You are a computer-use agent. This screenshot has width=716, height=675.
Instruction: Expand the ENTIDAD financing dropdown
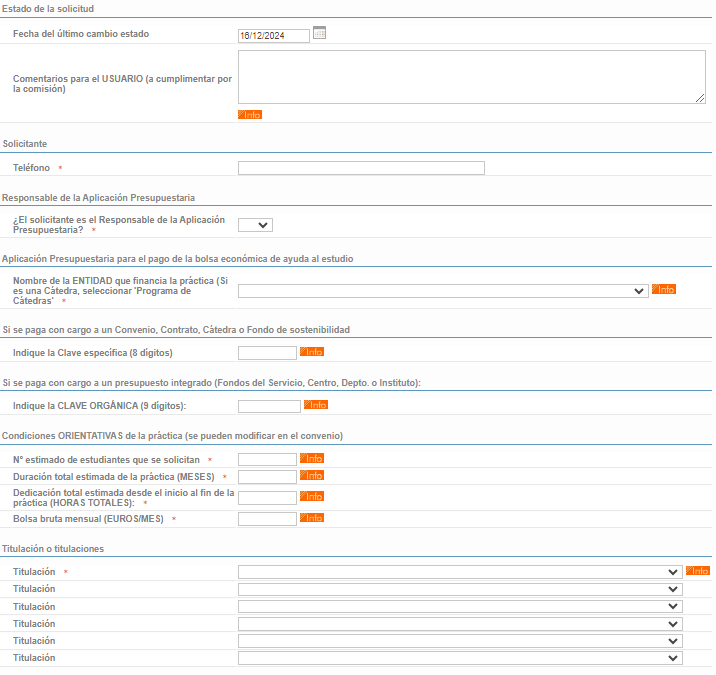(x=443, y=291)
